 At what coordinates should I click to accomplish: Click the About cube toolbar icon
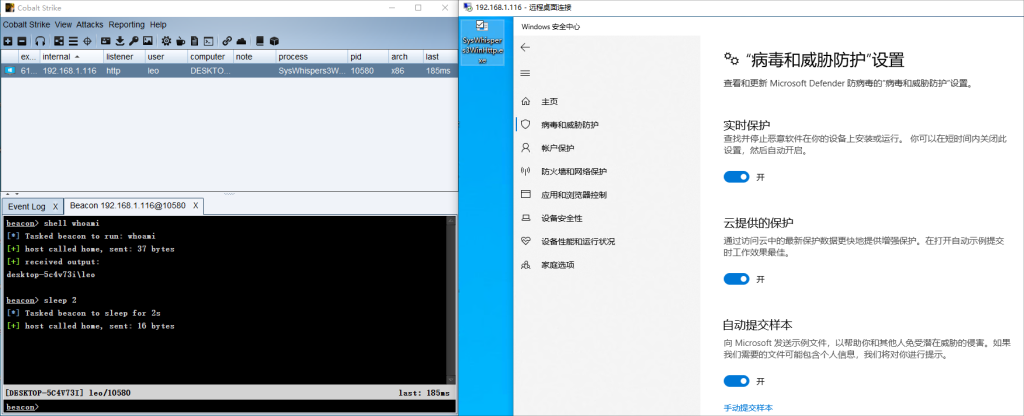click(274, 41)
